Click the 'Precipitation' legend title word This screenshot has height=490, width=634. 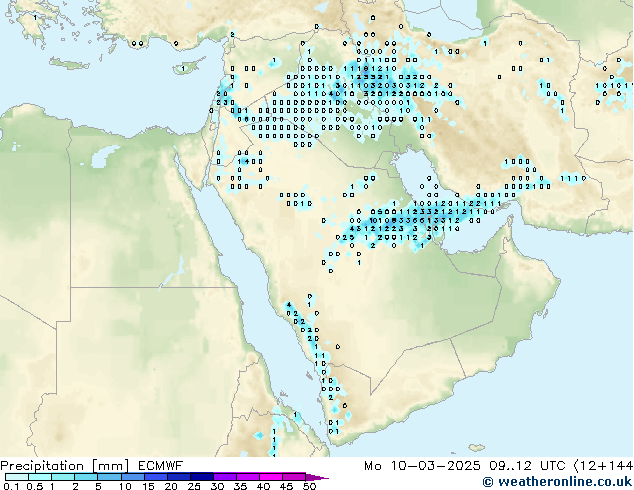click(42, 466)
